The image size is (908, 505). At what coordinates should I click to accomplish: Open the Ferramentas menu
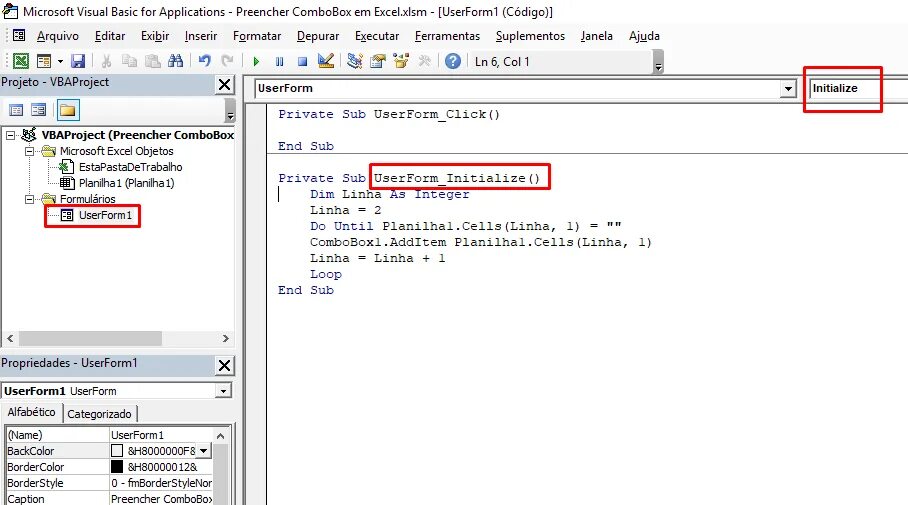point(447,36)
